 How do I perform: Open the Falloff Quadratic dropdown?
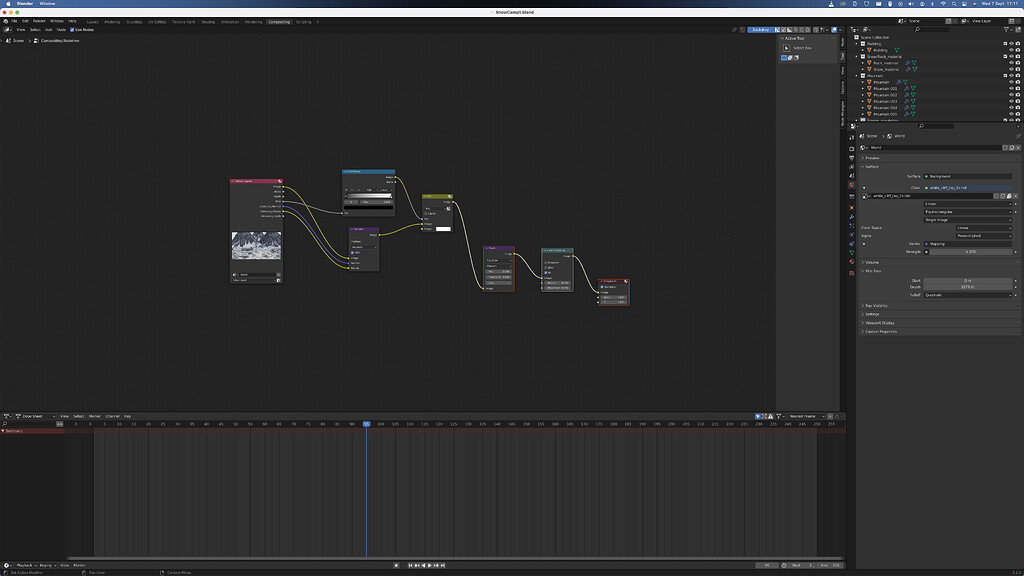point(967,295)
